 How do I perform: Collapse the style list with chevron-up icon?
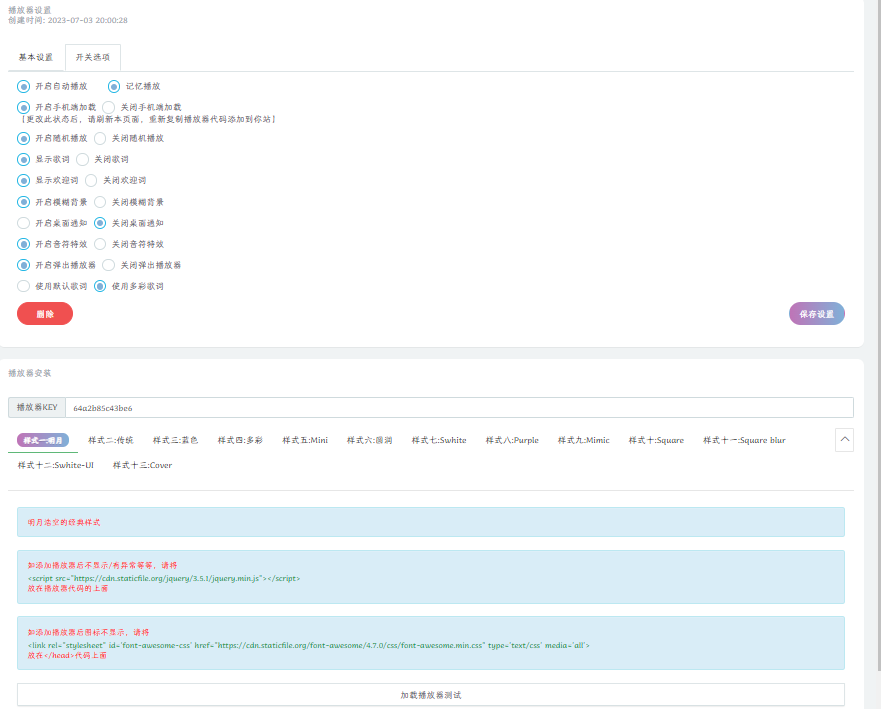(x=843, y=440)
